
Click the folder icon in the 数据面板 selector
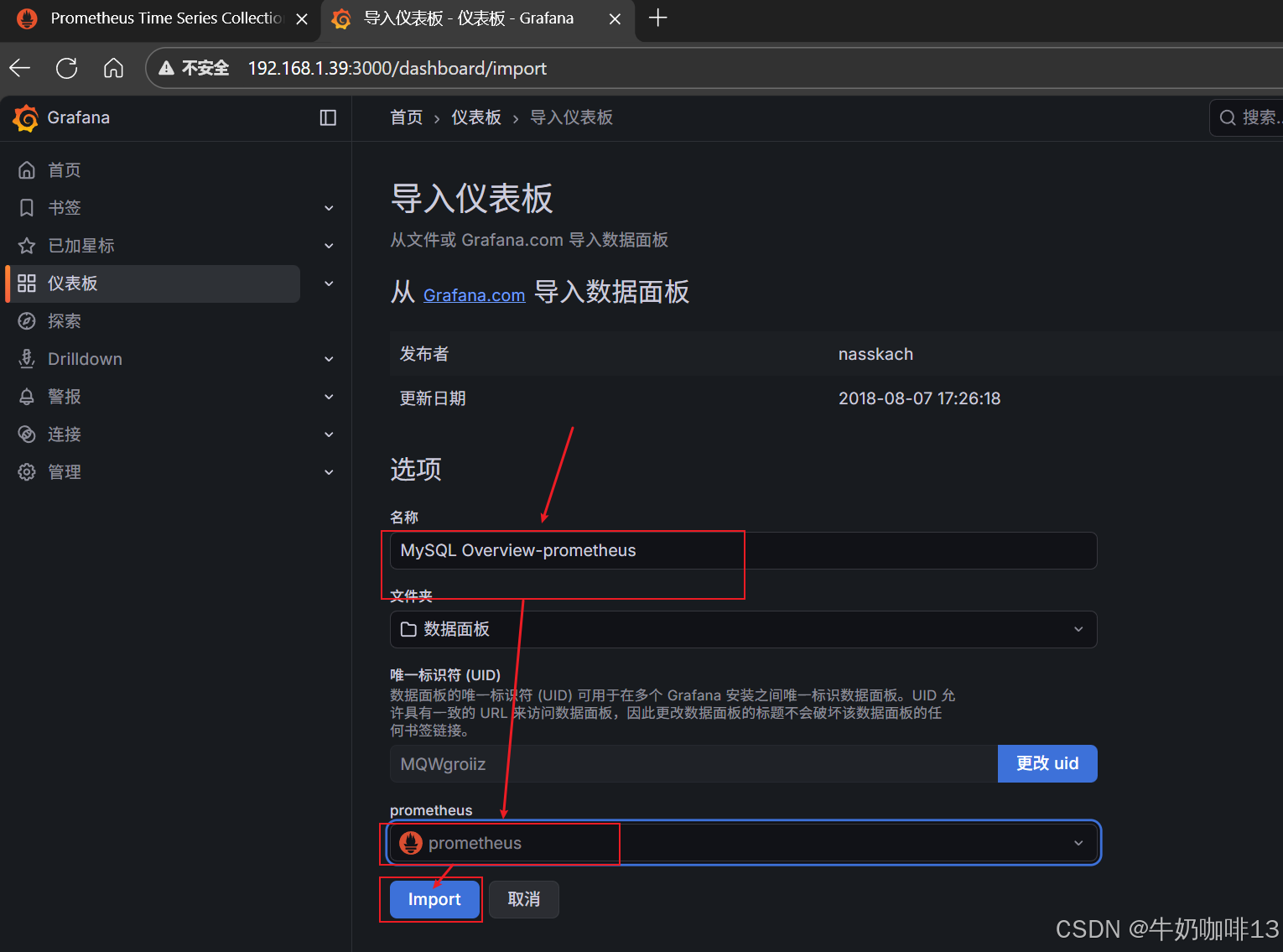408,629
